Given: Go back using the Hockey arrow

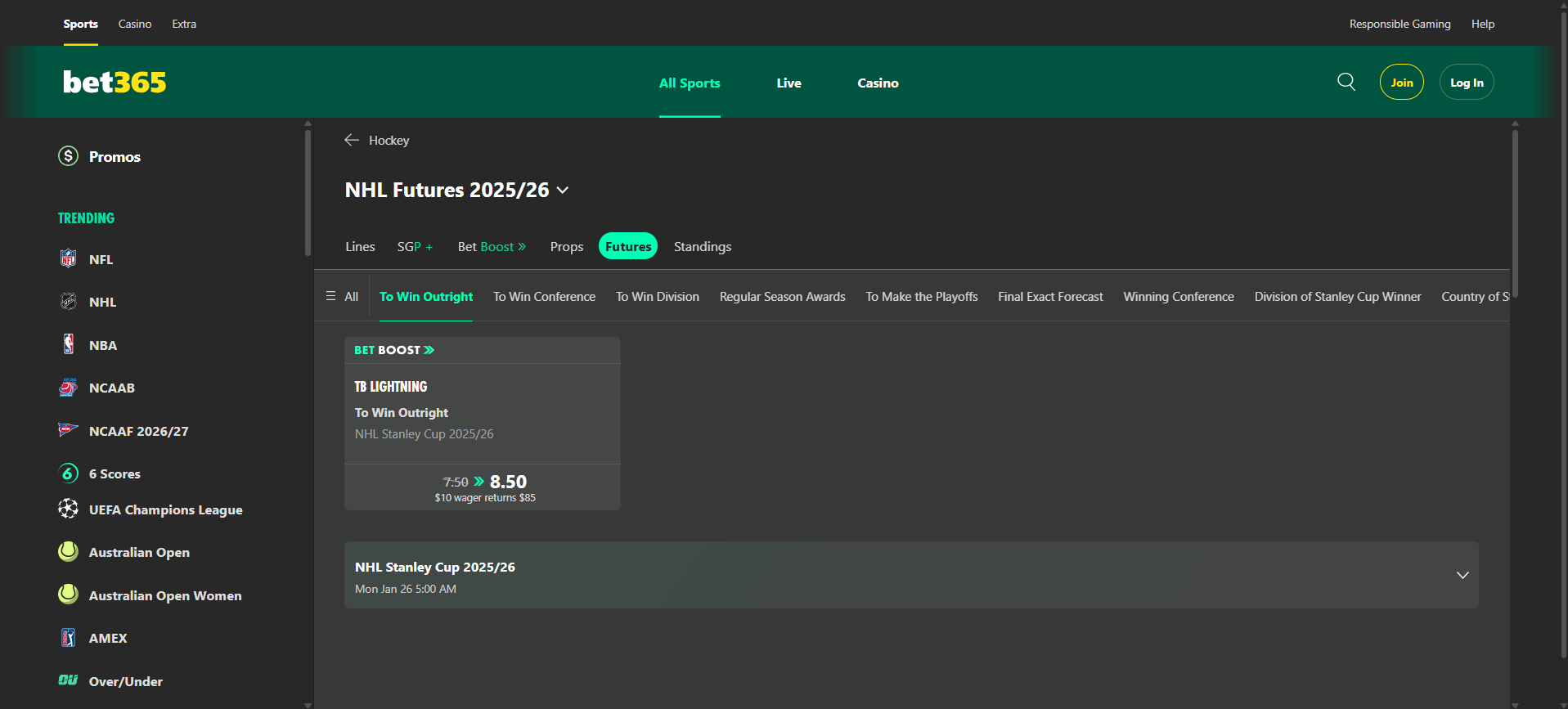Looking at the screenshot, I should pyautogui.click(x=352, y=140).
